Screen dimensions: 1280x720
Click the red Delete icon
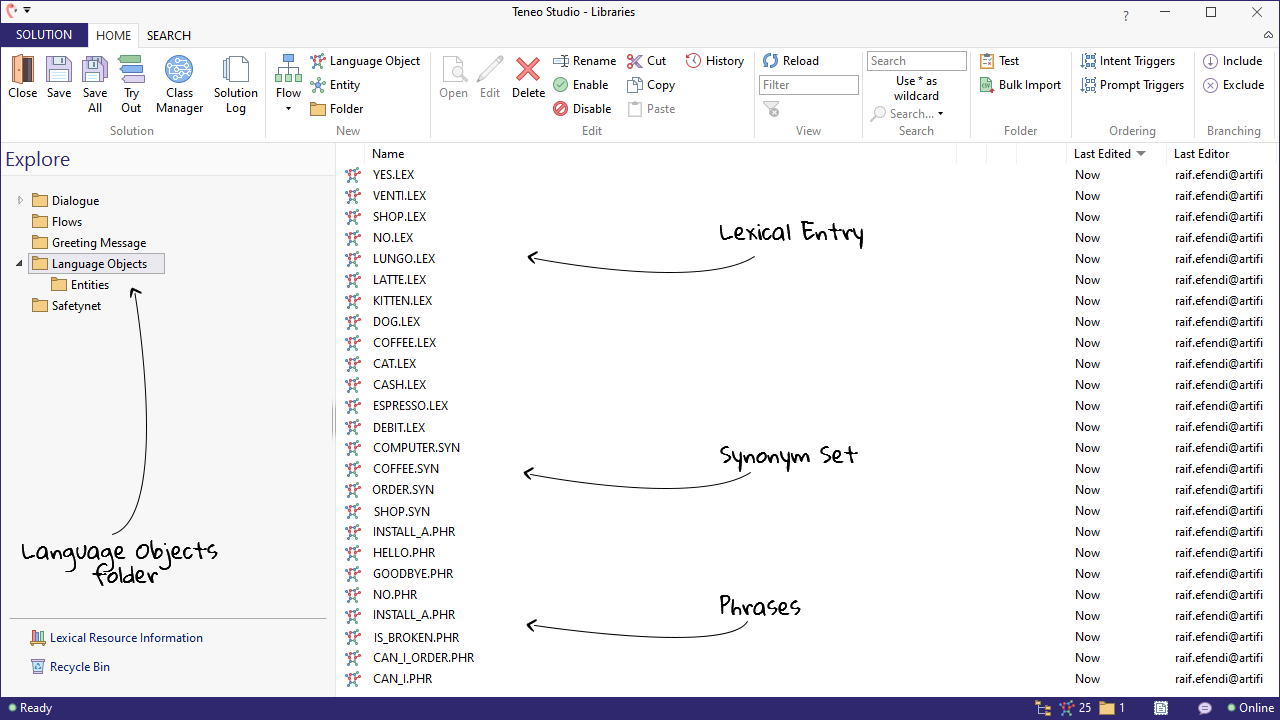coord(528,69)
